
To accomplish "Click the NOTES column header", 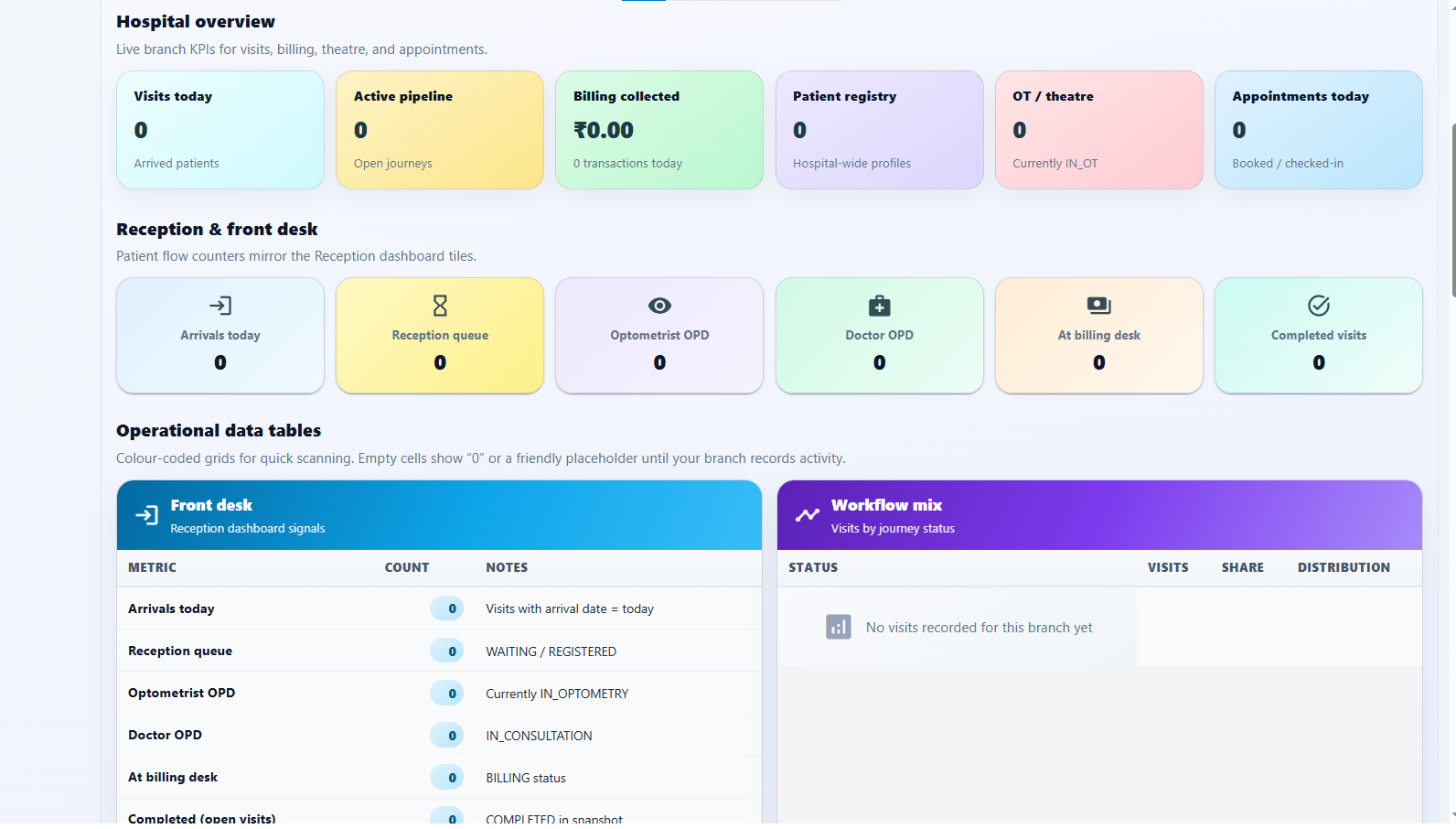I will [x=507, y=567].
